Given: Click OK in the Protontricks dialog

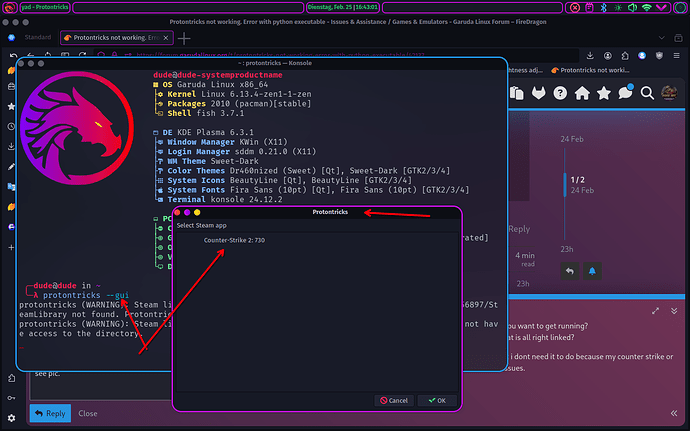Looking at the screenshot, I should (x=437, y=400).
